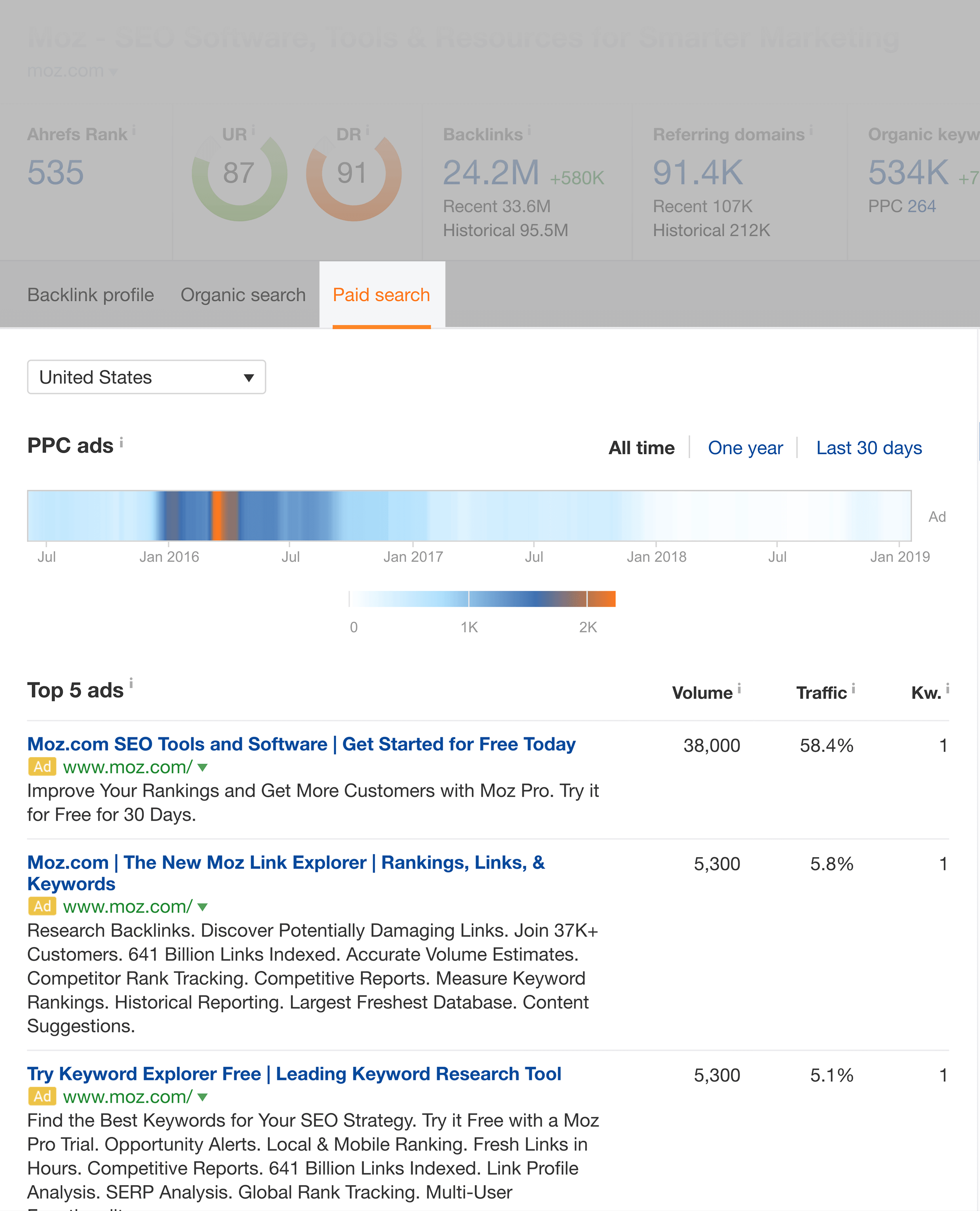The image size is (980, 1211).
Task: Switch to the Organic search tab
Action: (243, 295)
